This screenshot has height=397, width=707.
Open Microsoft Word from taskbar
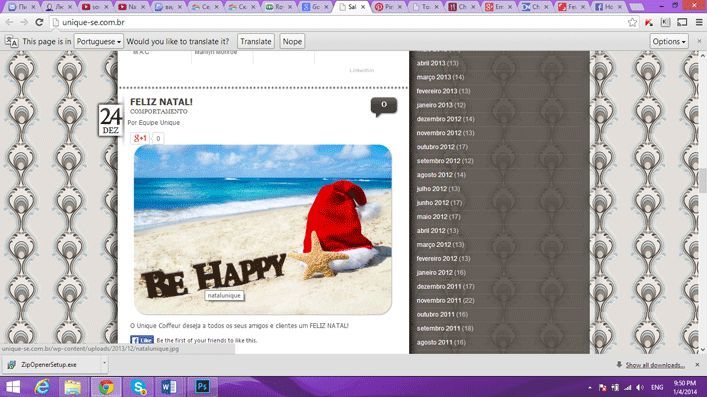[169, 387]
